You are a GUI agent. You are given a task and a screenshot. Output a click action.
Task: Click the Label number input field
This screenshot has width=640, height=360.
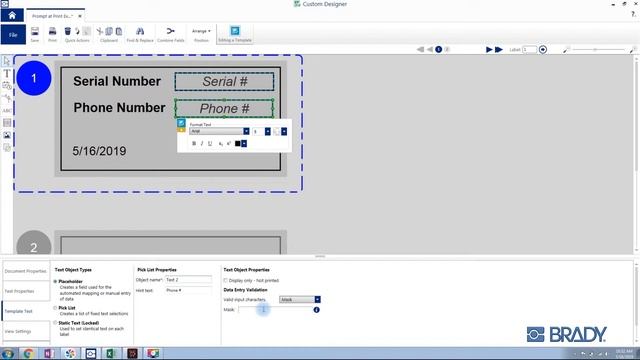click(529, 49)
